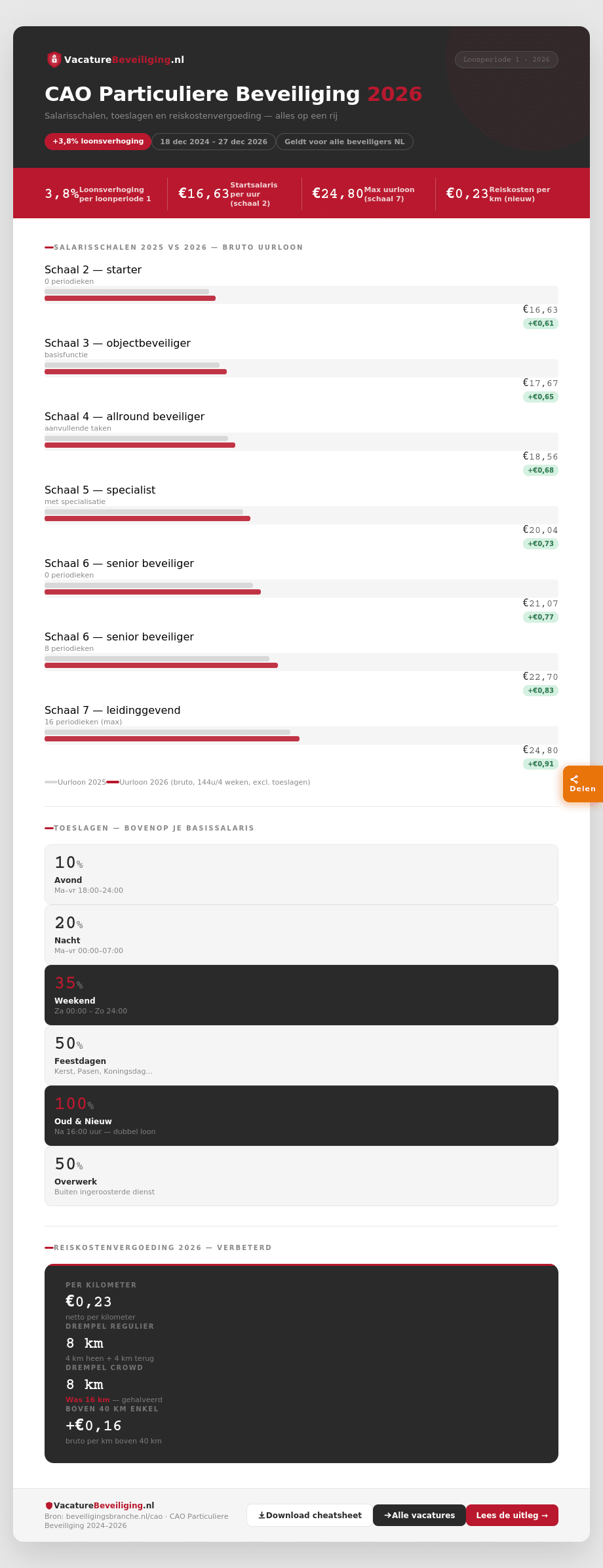Select the Oud & Nieuw 100% card
This screenshot has width=603, height=1568.
[x=301, y=1116]
